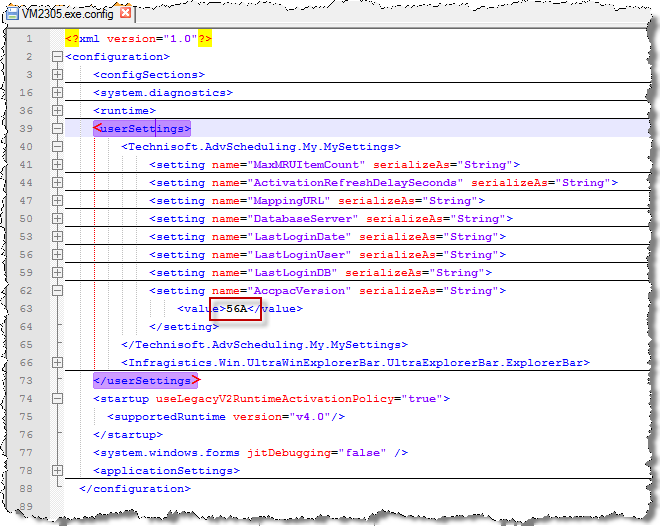
Task: Click line number 88 in the margin
Action: [26, 489]
